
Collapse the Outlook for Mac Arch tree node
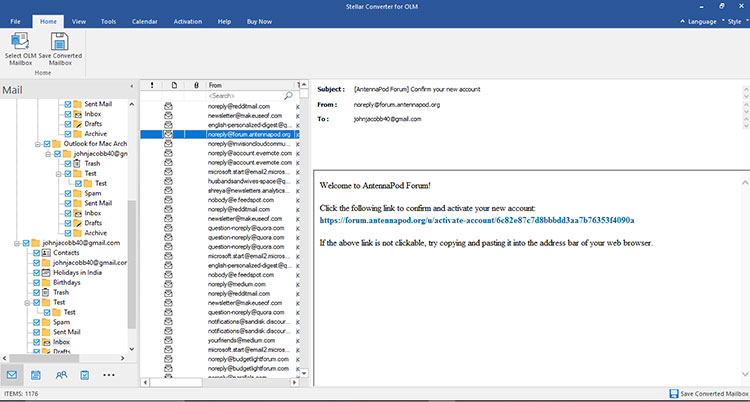coord(37,144)
